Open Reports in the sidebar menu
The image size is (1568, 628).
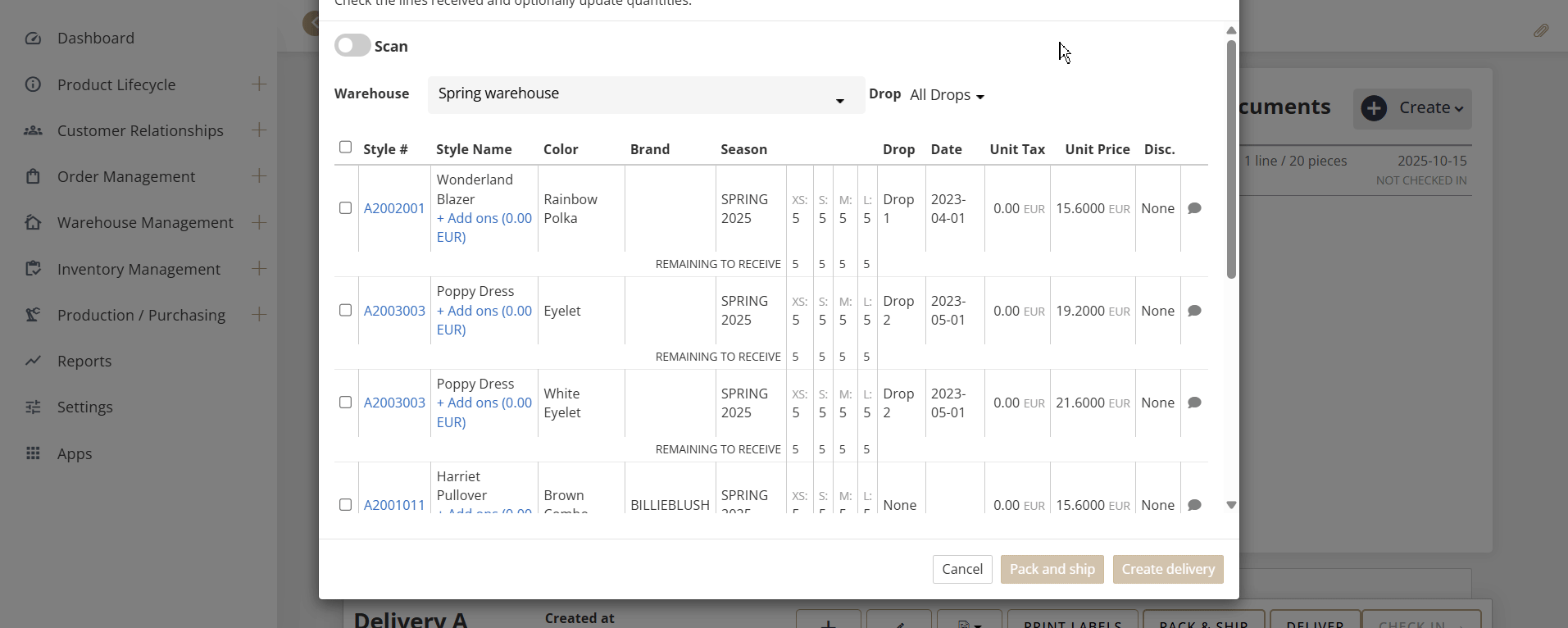[84, 361]
